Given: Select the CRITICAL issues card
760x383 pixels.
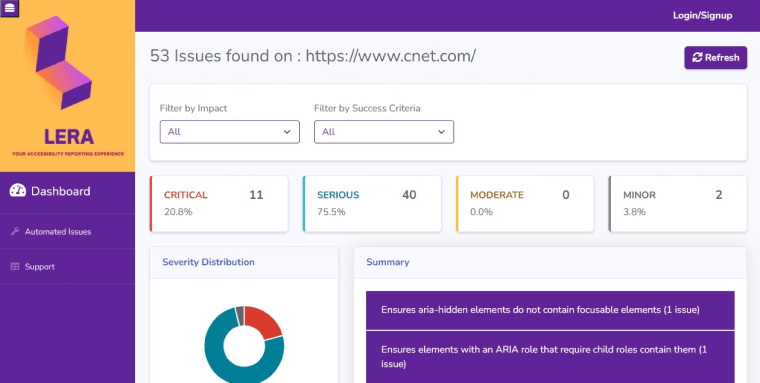Looking at the screenshot, I should click(x=219, y=204).
